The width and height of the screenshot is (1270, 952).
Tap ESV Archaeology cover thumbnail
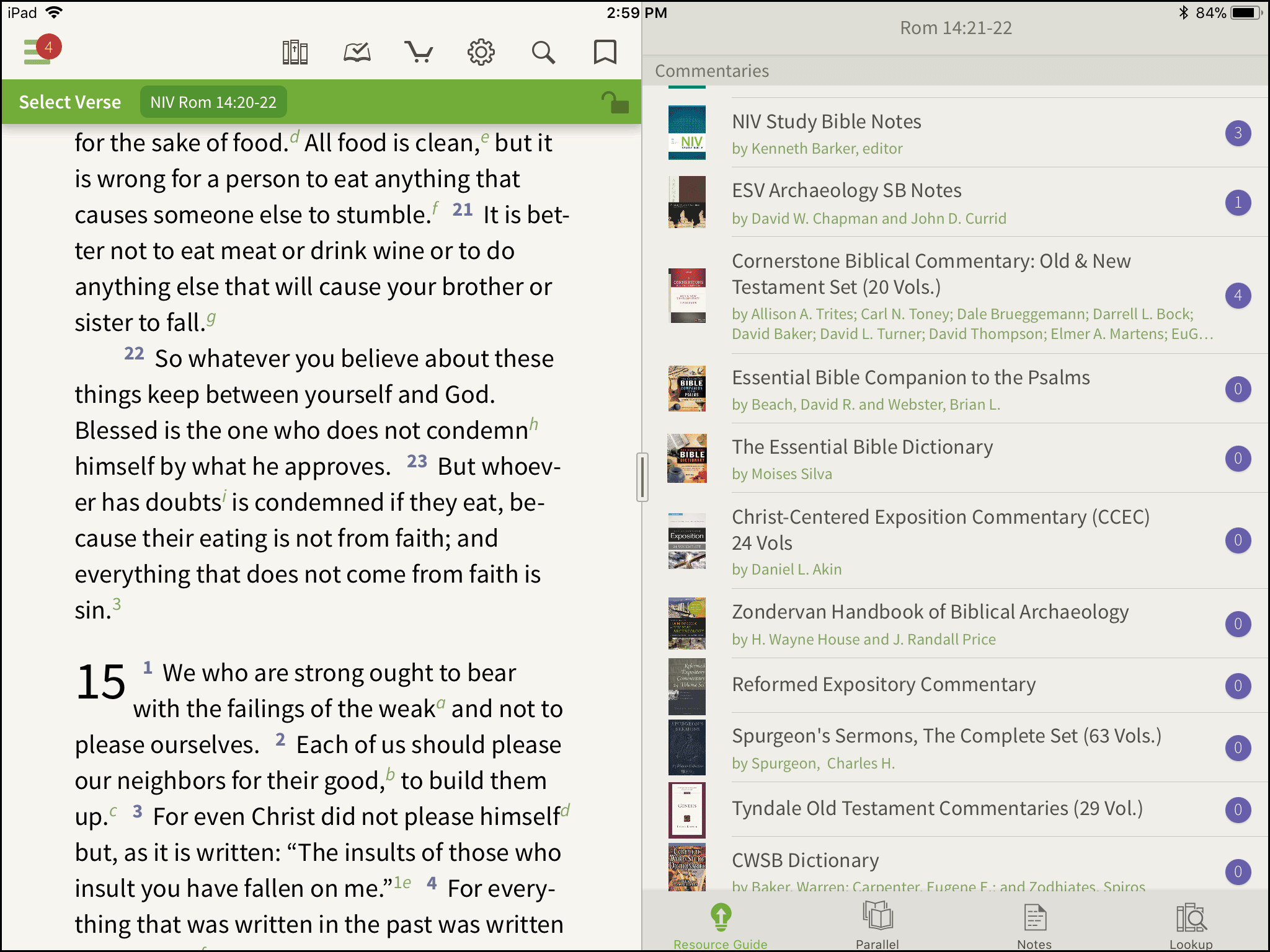(x=687, y=202)
